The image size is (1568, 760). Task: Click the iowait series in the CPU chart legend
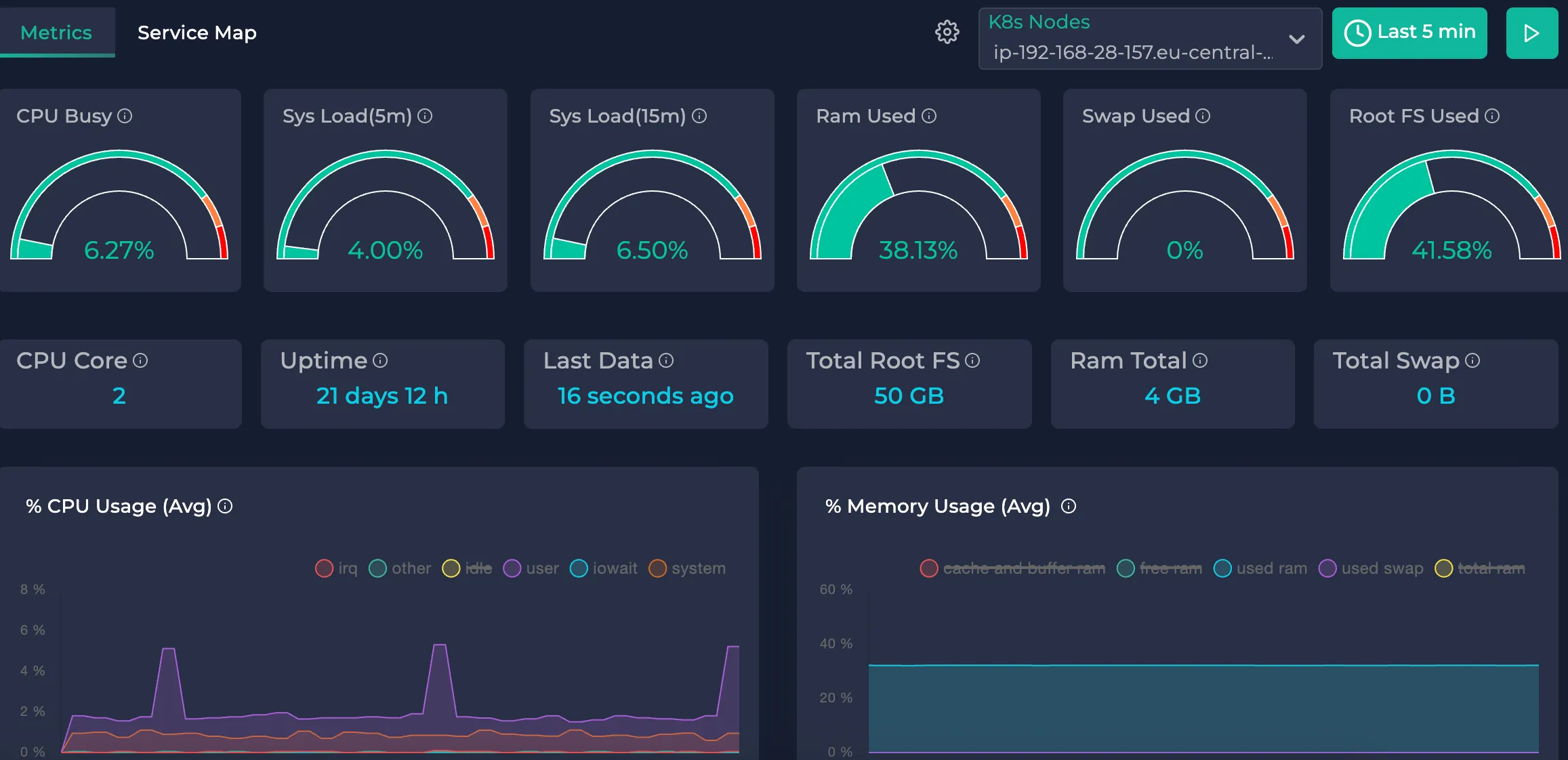coord(615,568)
